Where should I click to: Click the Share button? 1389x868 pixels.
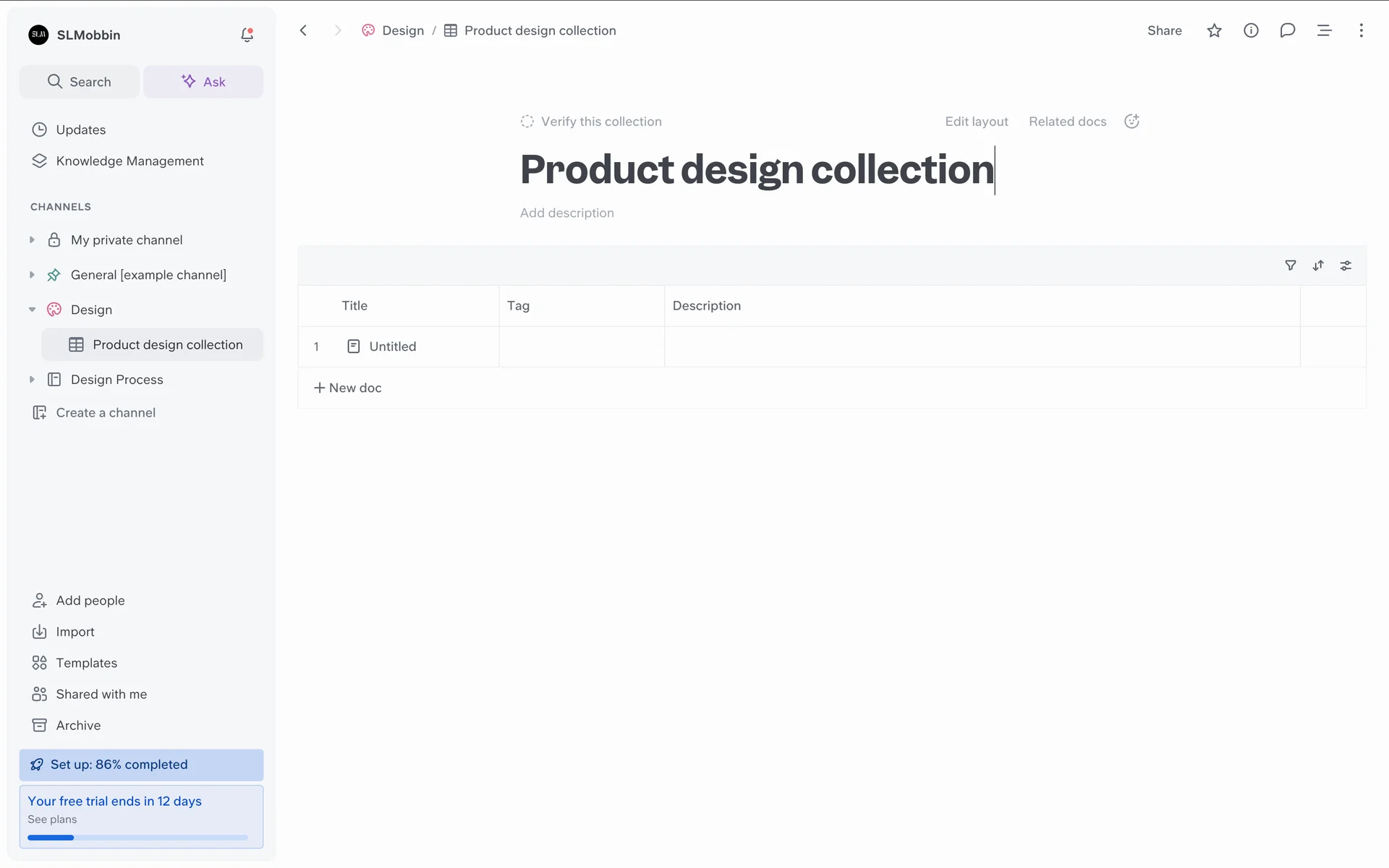[x=1164, y=30]
